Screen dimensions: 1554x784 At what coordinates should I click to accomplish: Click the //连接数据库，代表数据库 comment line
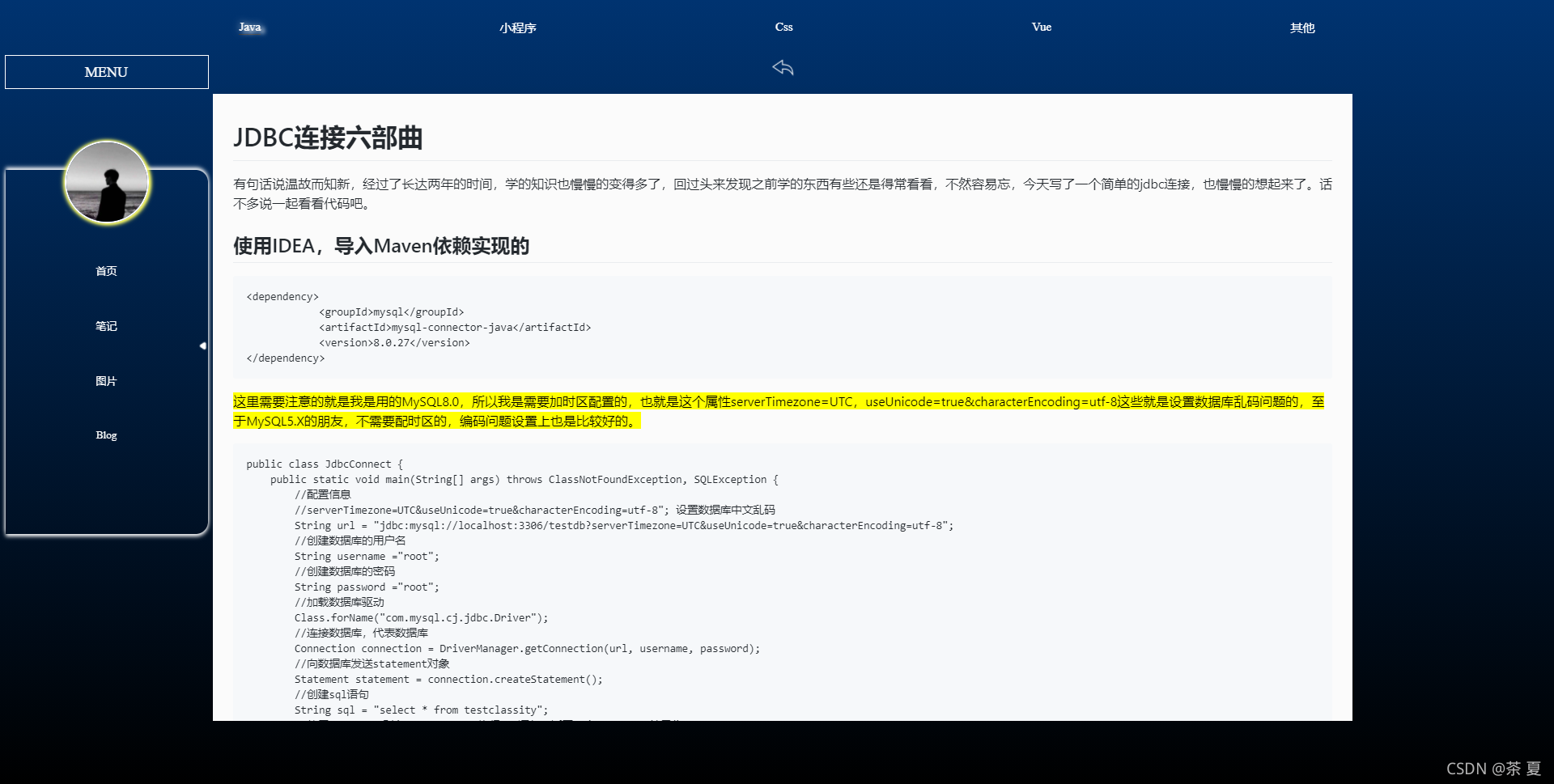(362, 634)
